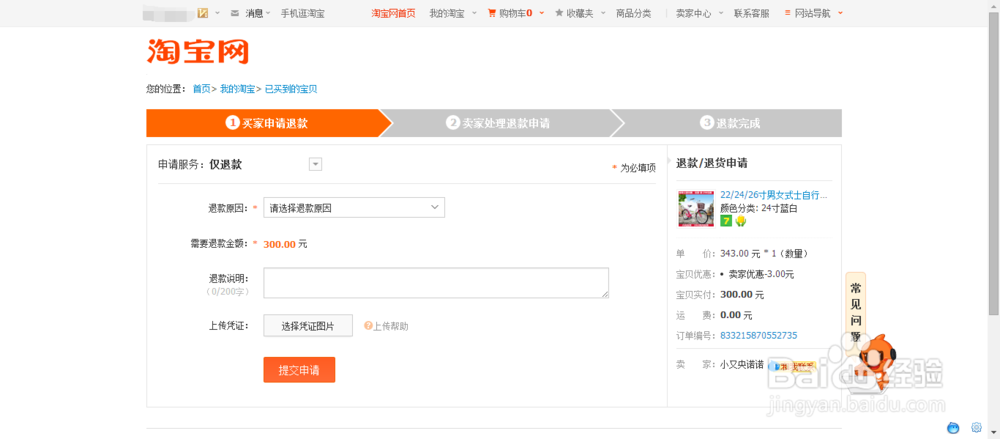This screenshot has height=439, width=1000.
Task: Click the 300.00 元 refund amount
Action: click(x=285, y=244)
